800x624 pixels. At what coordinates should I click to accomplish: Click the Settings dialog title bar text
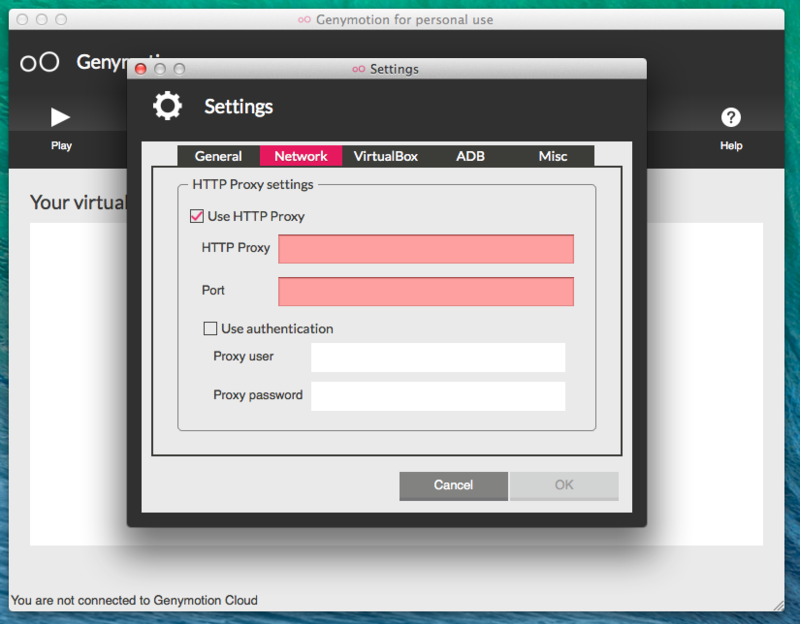click(394, 69)
